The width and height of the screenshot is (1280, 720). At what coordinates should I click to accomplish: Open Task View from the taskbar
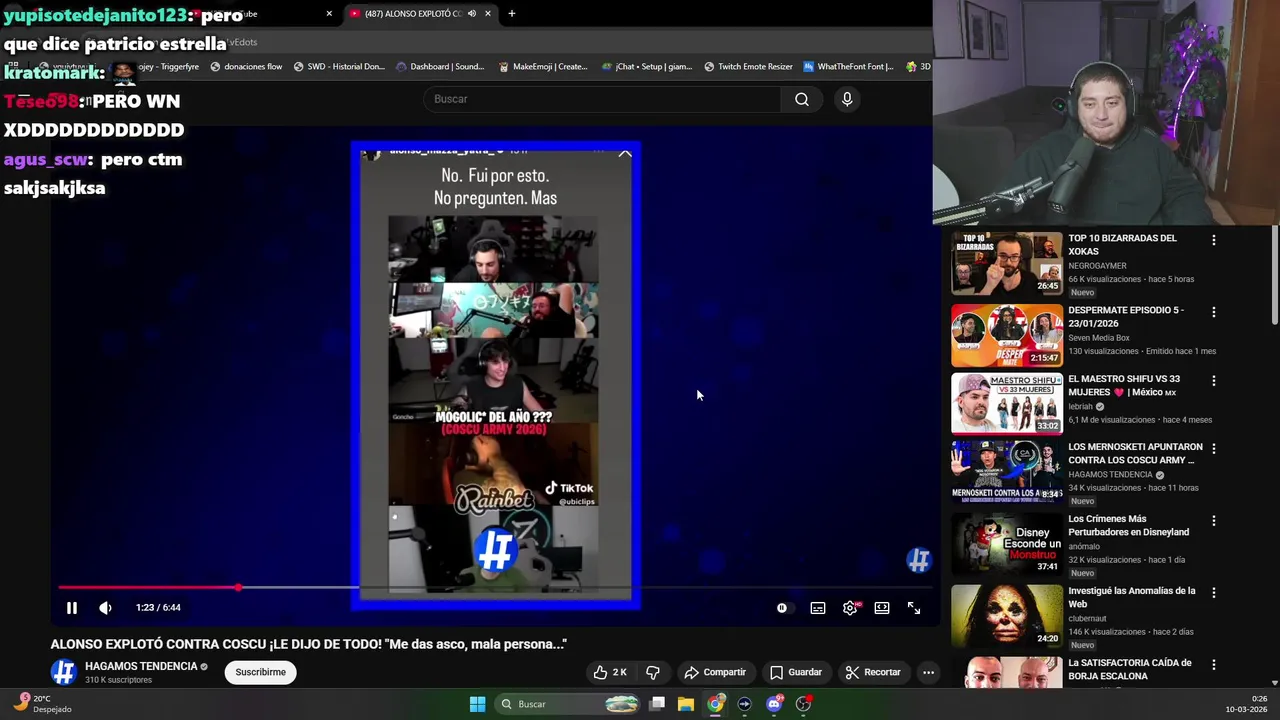657,704
